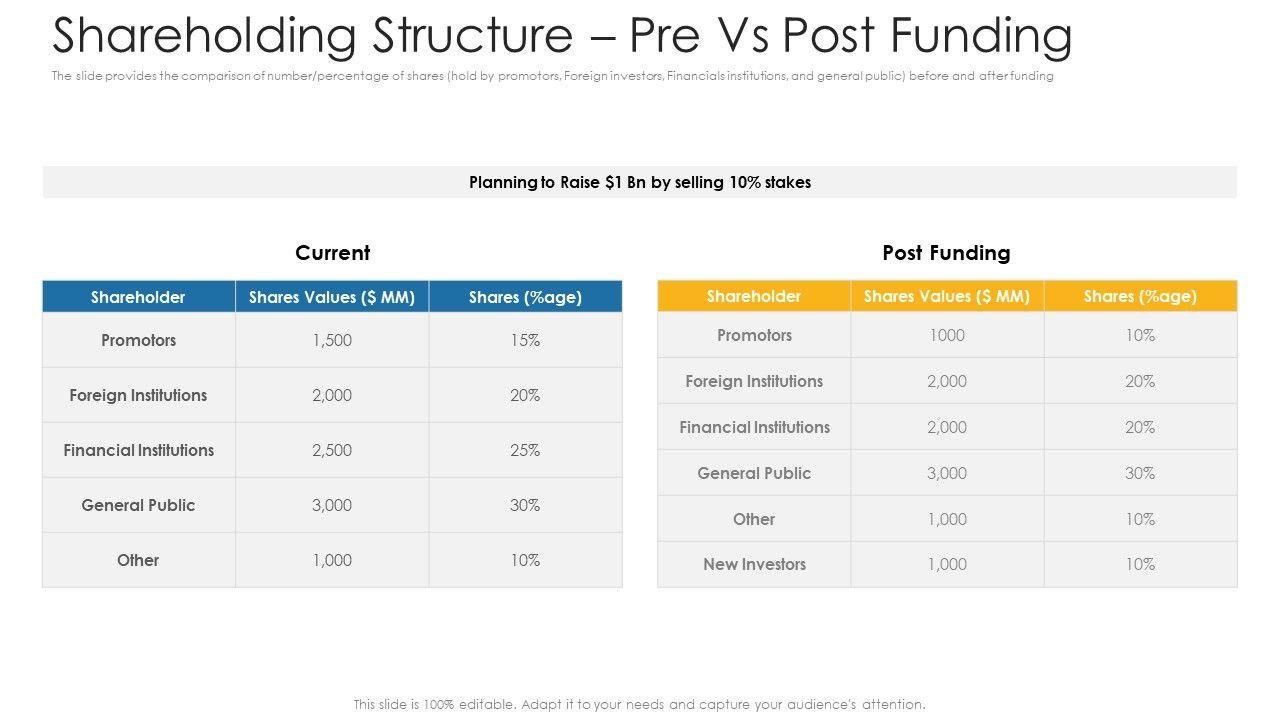Click the "25%" shares percentage cell
Image resolution: width=1280 pixels, height=720 pixels.
pos(525,450)
